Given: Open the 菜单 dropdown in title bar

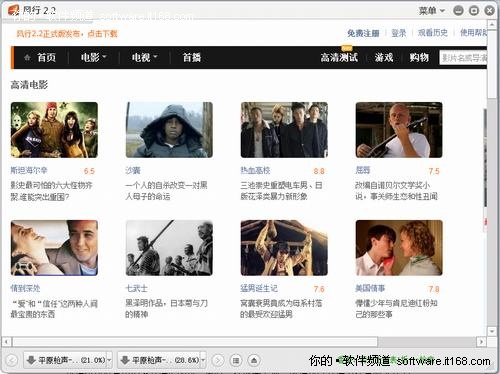Looking at the screenshot, I should [432, 11].
